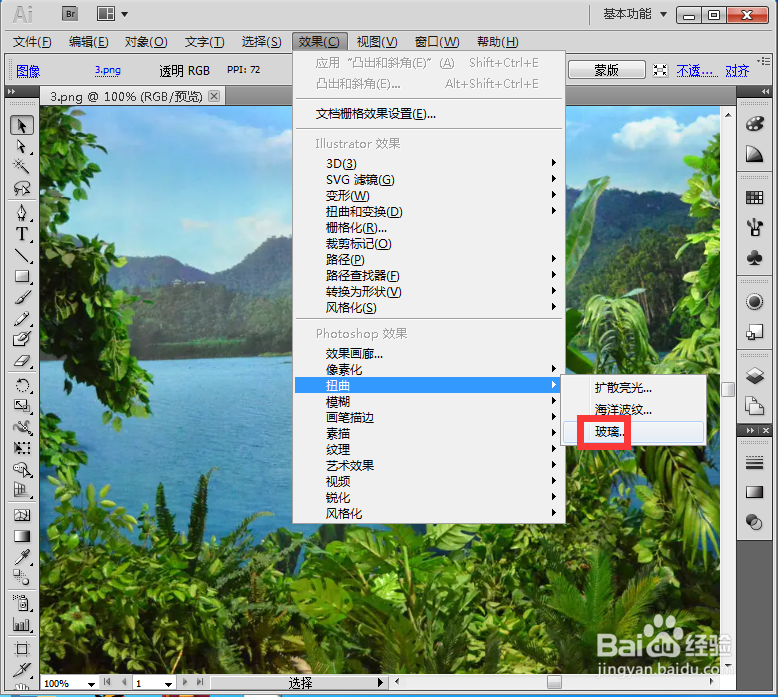The height and width of the screenshot is (697, 778).
Task: Select the Direct Selection tool
Action: (x=22, y=146)
